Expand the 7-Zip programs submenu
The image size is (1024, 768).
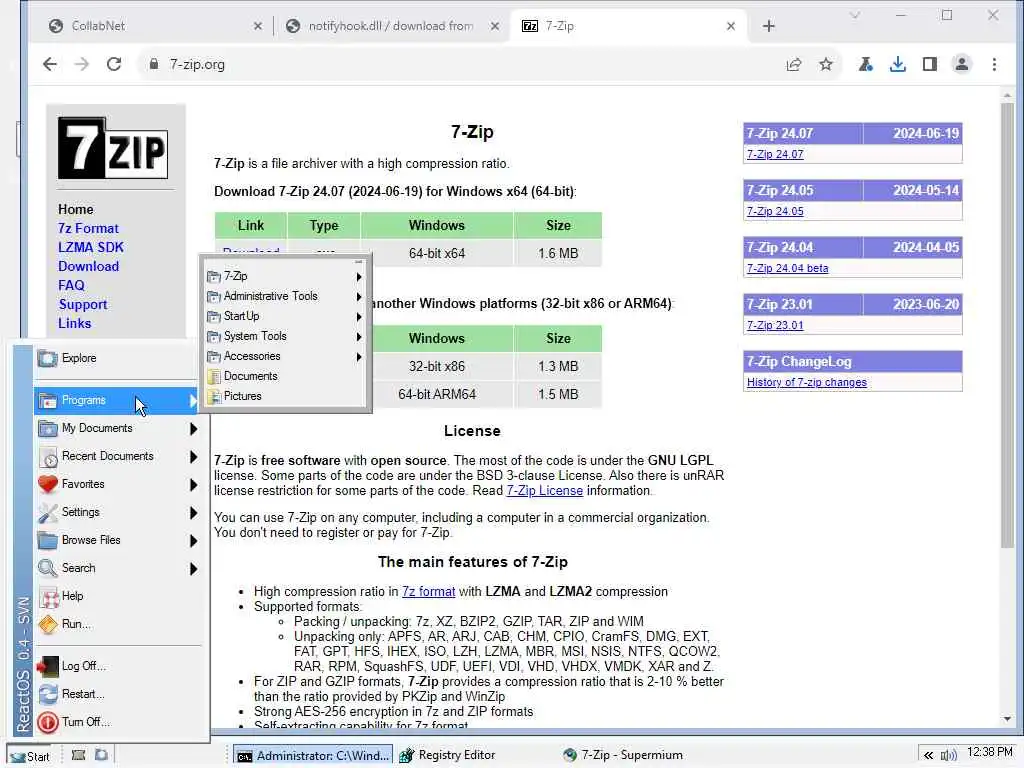coord(285,276)
